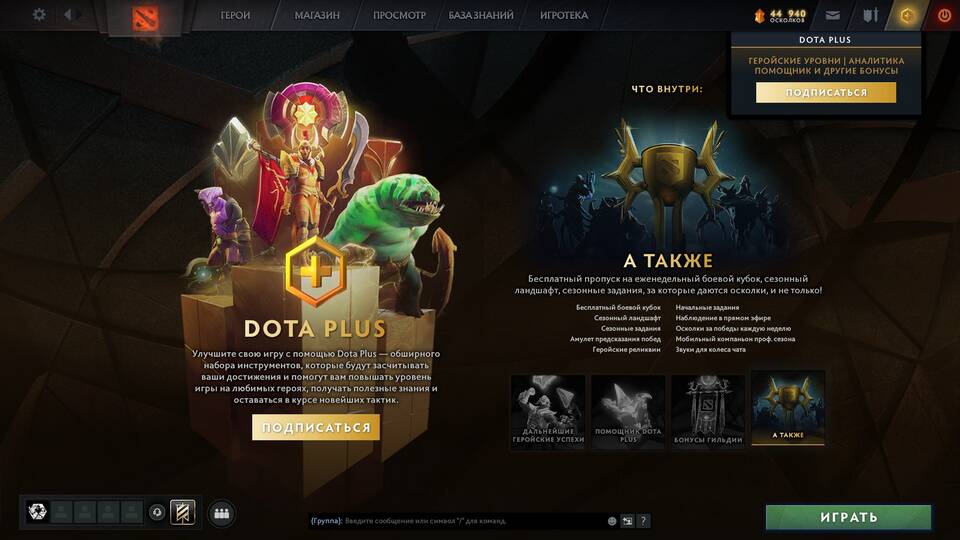Click the ПОДПИСАТЬСЯ button under Dota Plus description
This screenshot has width=960, height=540.
coord(316,427)
